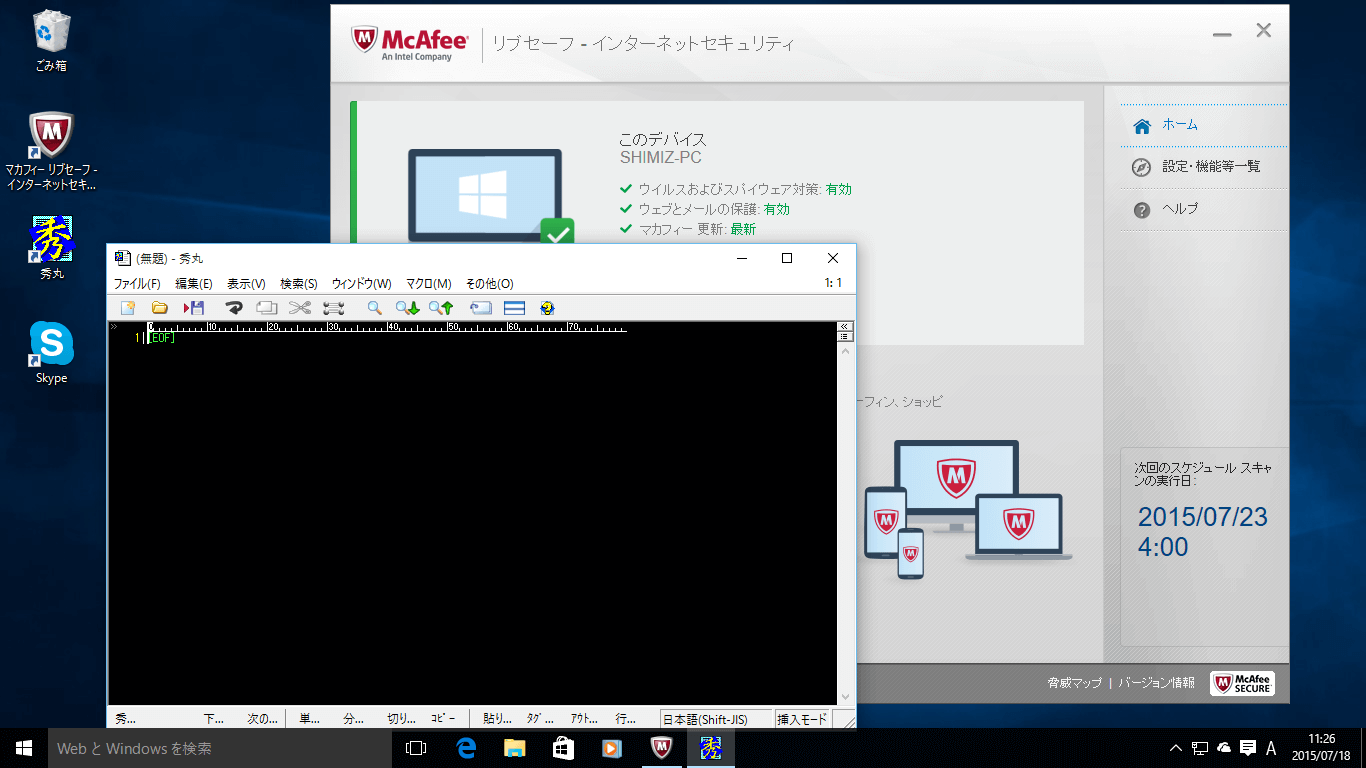Open the ファイル(F) menu

coord(137,284)
